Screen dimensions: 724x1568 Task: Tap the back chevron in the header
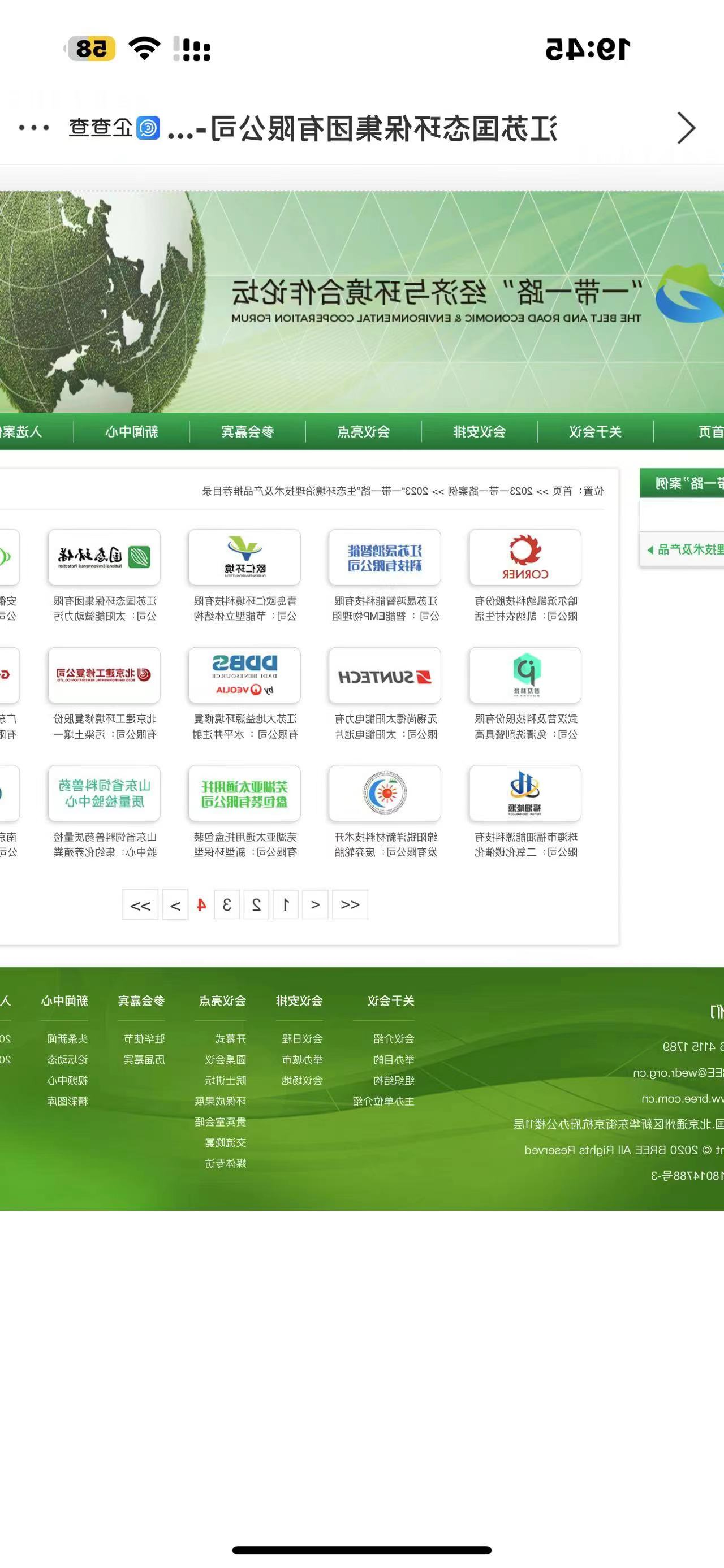pos(686,128)
